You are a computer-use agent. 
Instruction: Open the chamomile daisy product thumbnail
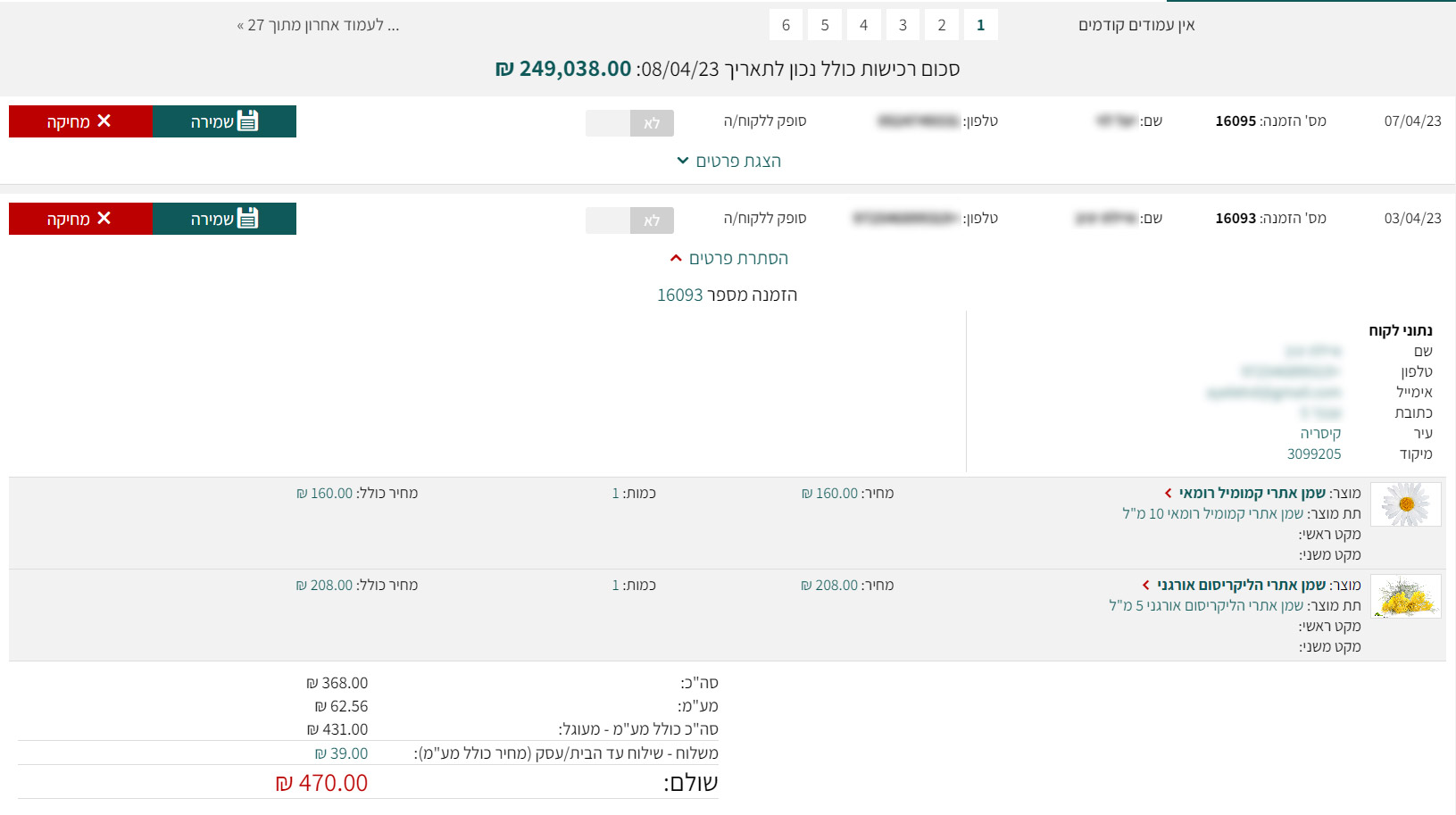1406,503
